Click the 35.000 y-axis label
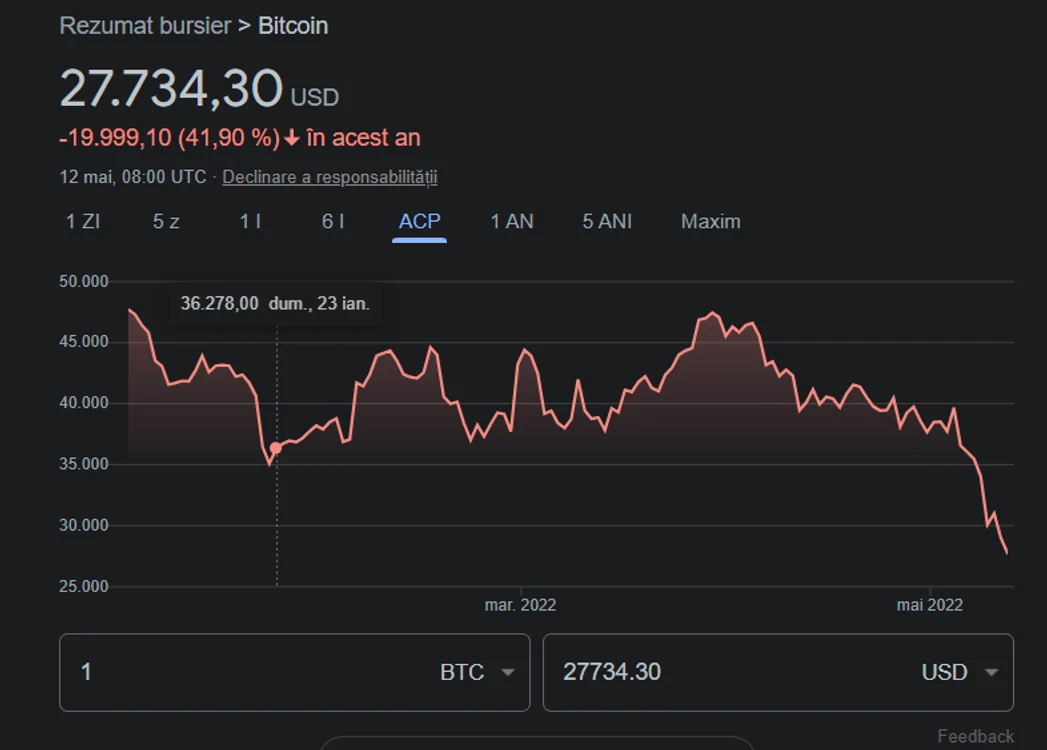This screenshot has height=750, width=1047. (83, 464)
